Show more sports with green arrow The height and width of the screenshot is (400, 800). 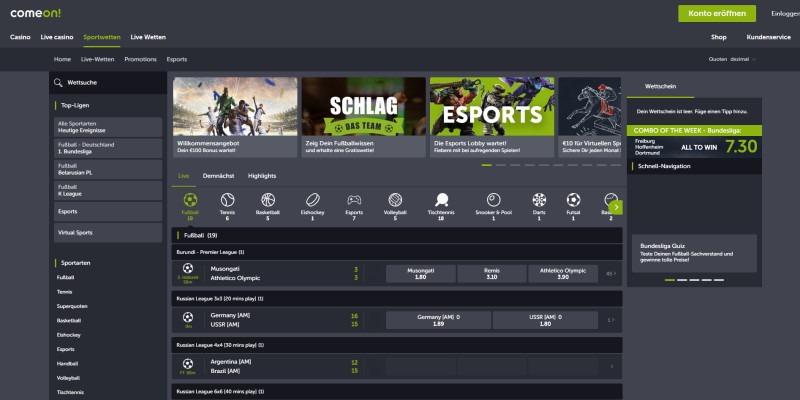click(x=616, y=207)
